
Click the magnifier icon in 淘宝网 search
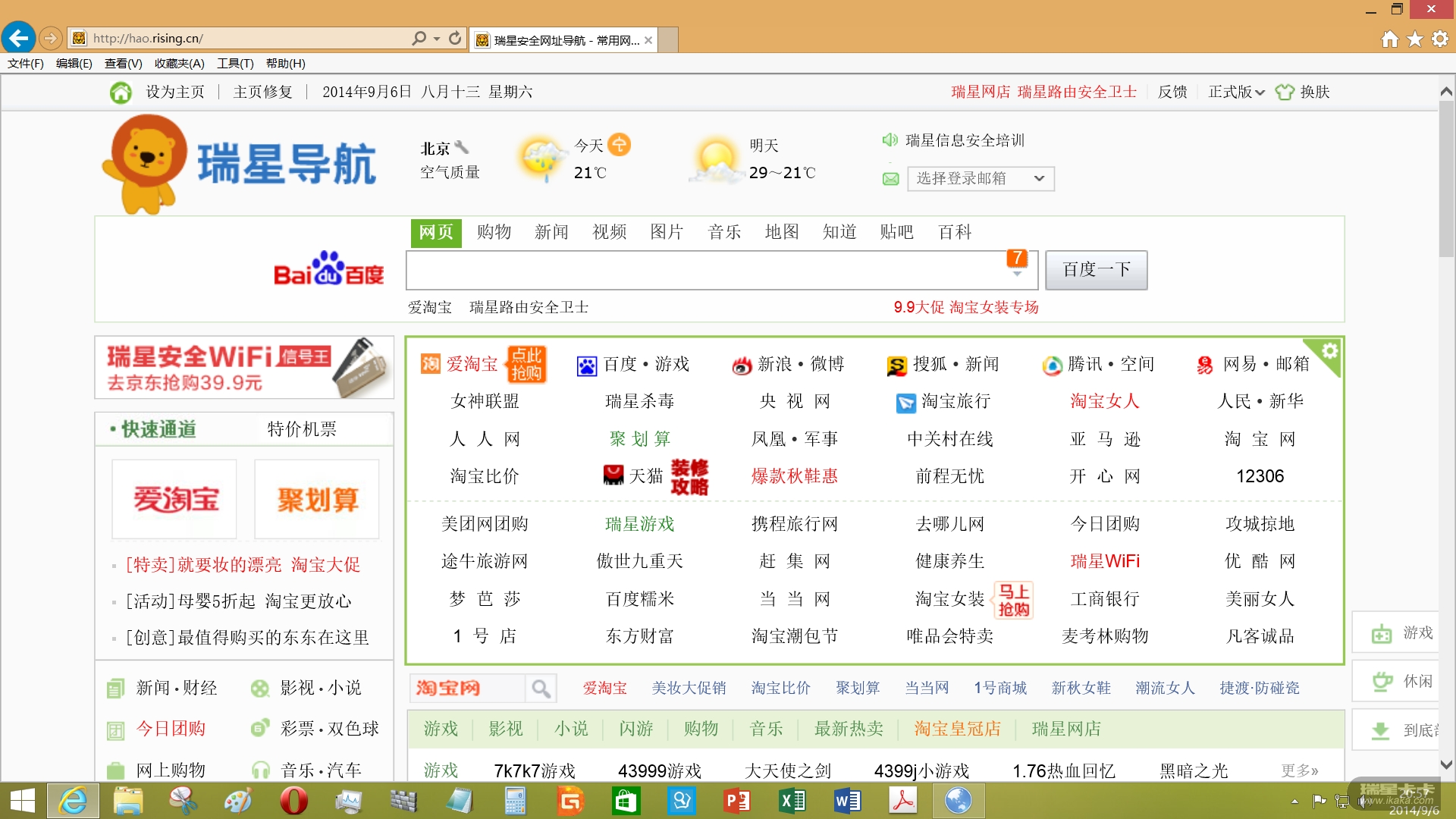pyautogui.click(x=541, y=689)
